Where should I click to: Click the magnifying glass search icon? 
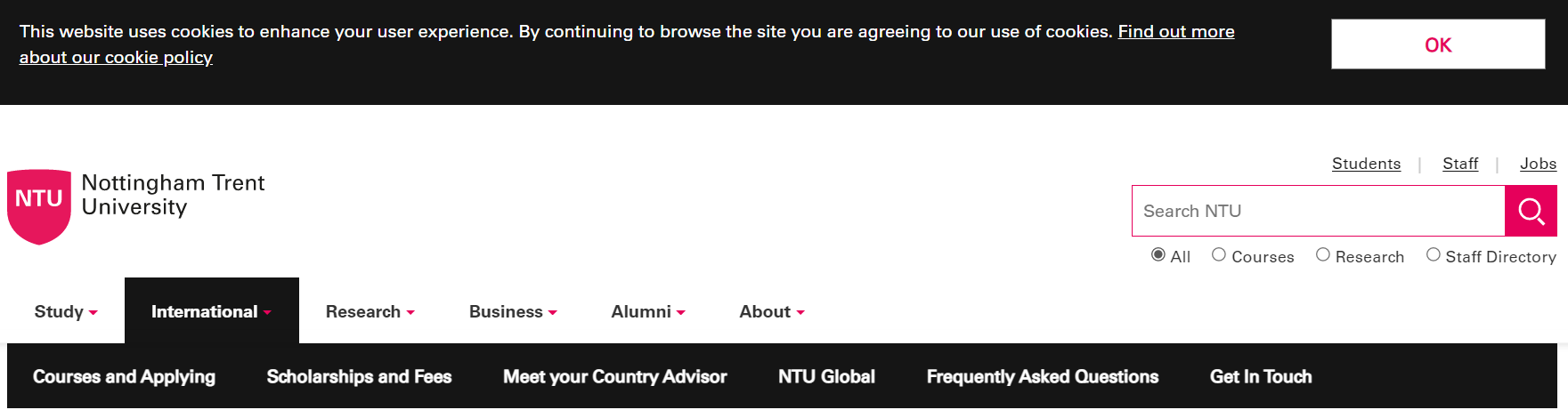pyautogui.click(x=1531, y=211)
